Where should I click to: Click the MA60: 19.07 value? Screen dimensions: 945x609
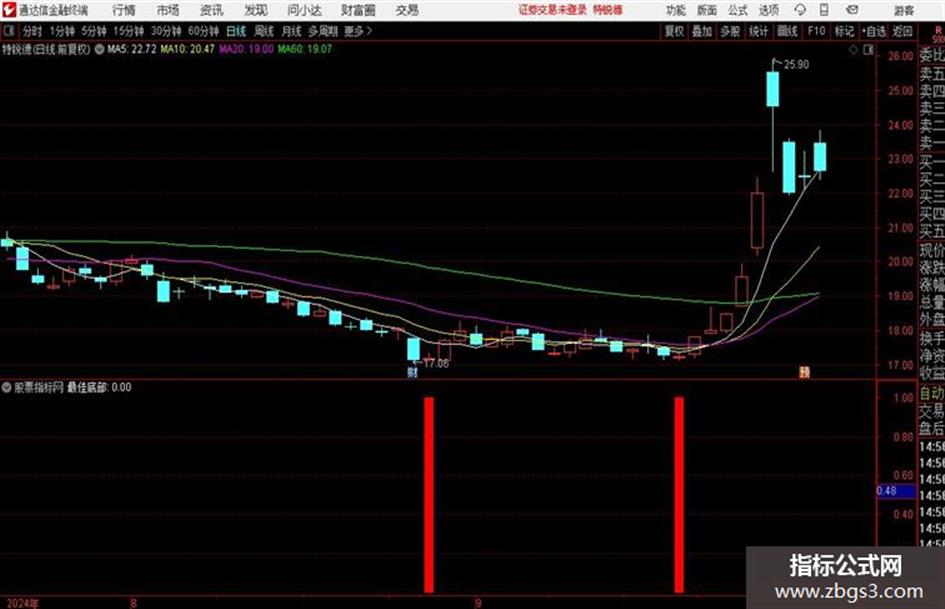pos(304,49)
